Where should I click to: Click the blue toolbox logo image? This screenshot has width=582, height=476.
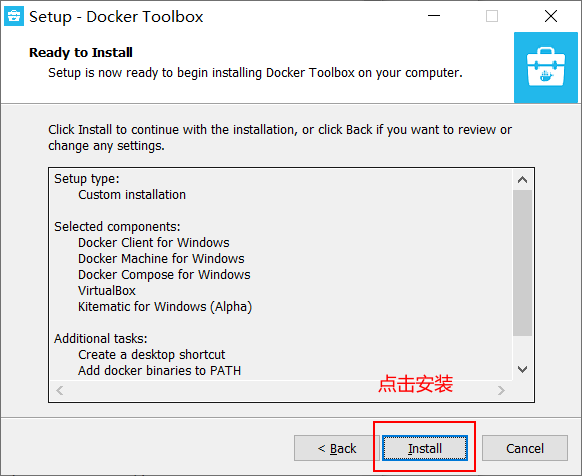click(x=546, y=68)
